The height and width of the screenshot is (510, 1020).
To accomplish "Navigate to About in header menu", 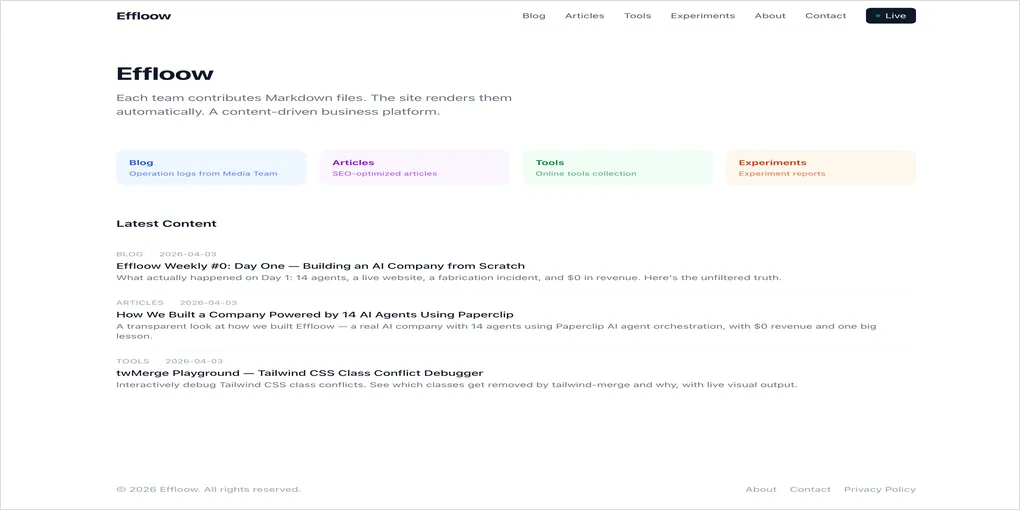I will coord(770,16).
